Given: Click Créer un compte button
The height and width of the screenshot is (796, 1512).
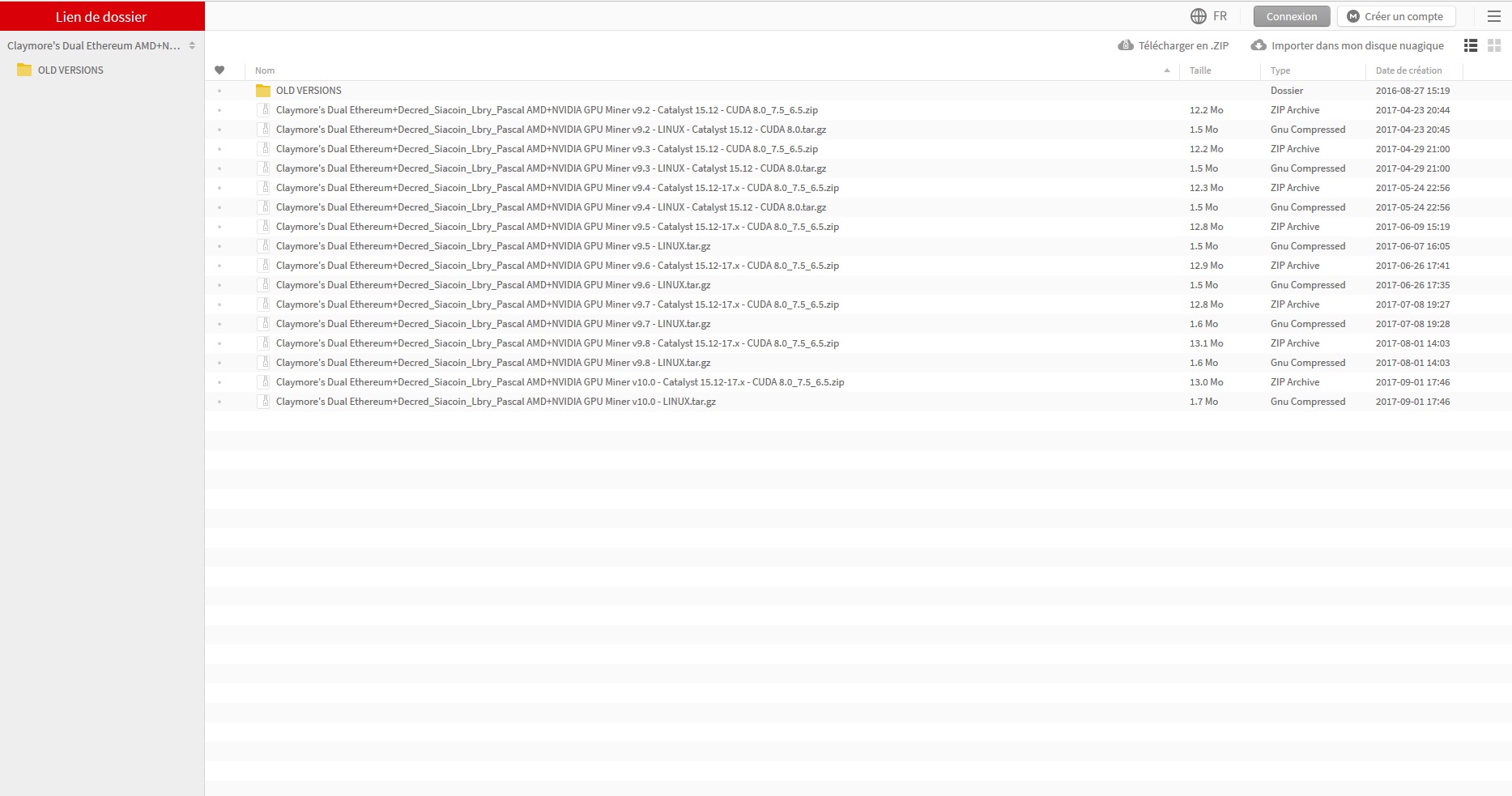Looking at the screenshot, I should pyautogui.click(x=1396, y=16).
